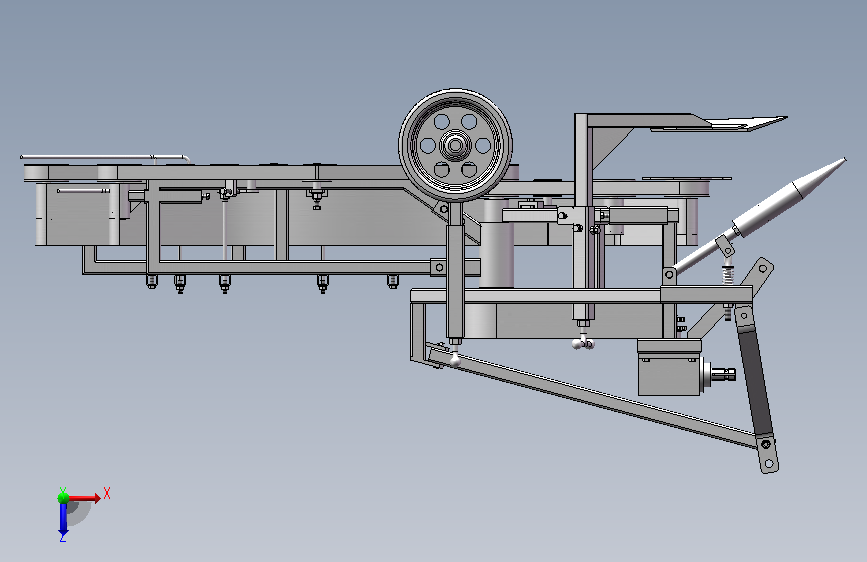Select the coil spring beneath the cone rod
867x562 pixels.
728,274
